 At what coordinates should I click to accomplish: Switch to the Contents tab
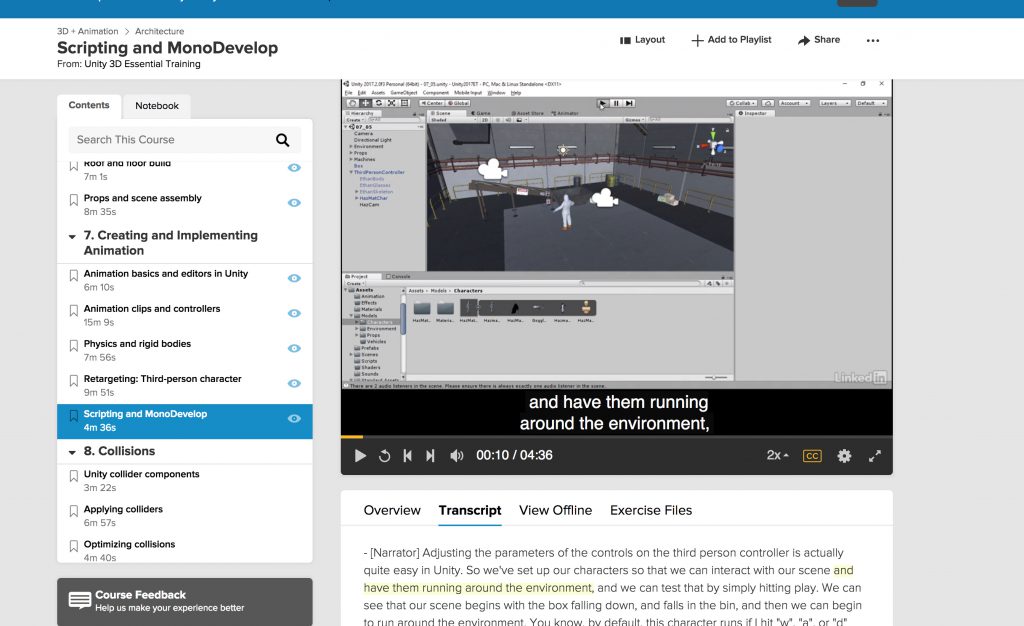(x=89, y=105)
